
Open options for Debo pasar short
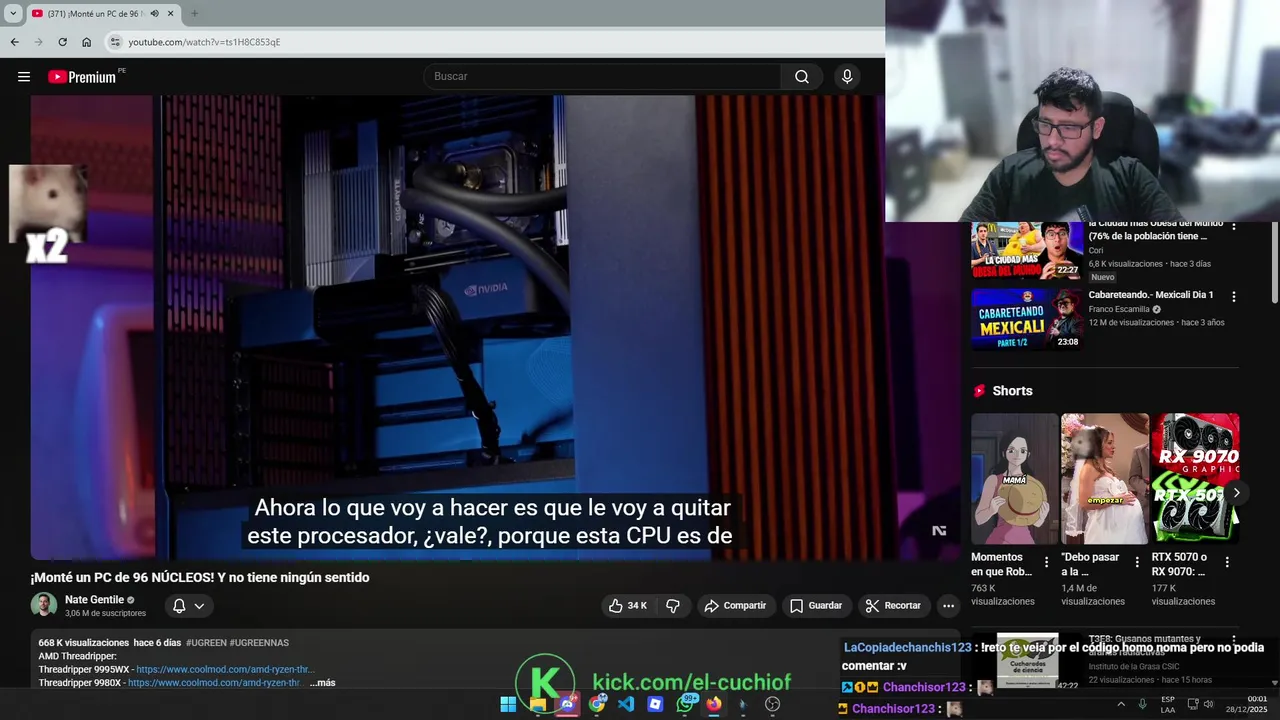1137,562
